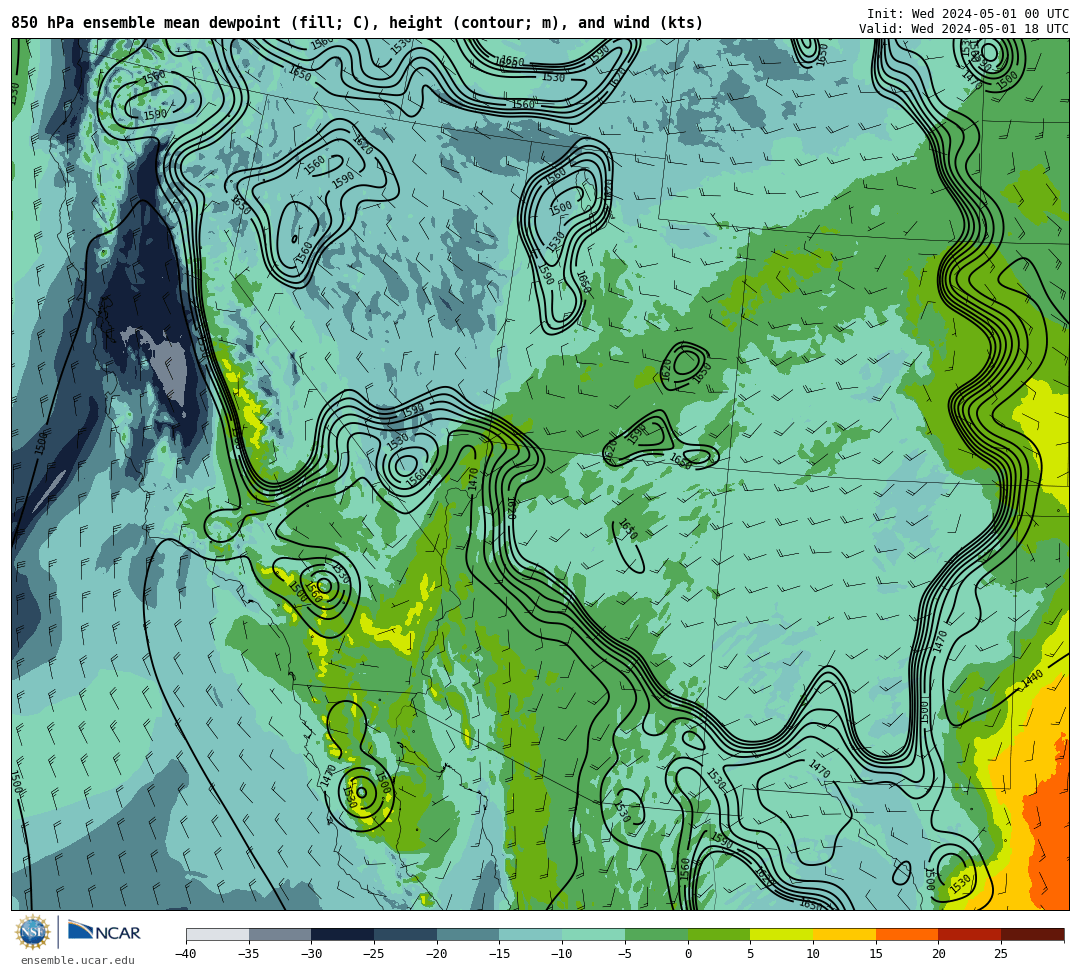Click the slate gray -35 to -30 color swatch
The width and height of the screenshot is (1080, 973).
click(280, 934)
